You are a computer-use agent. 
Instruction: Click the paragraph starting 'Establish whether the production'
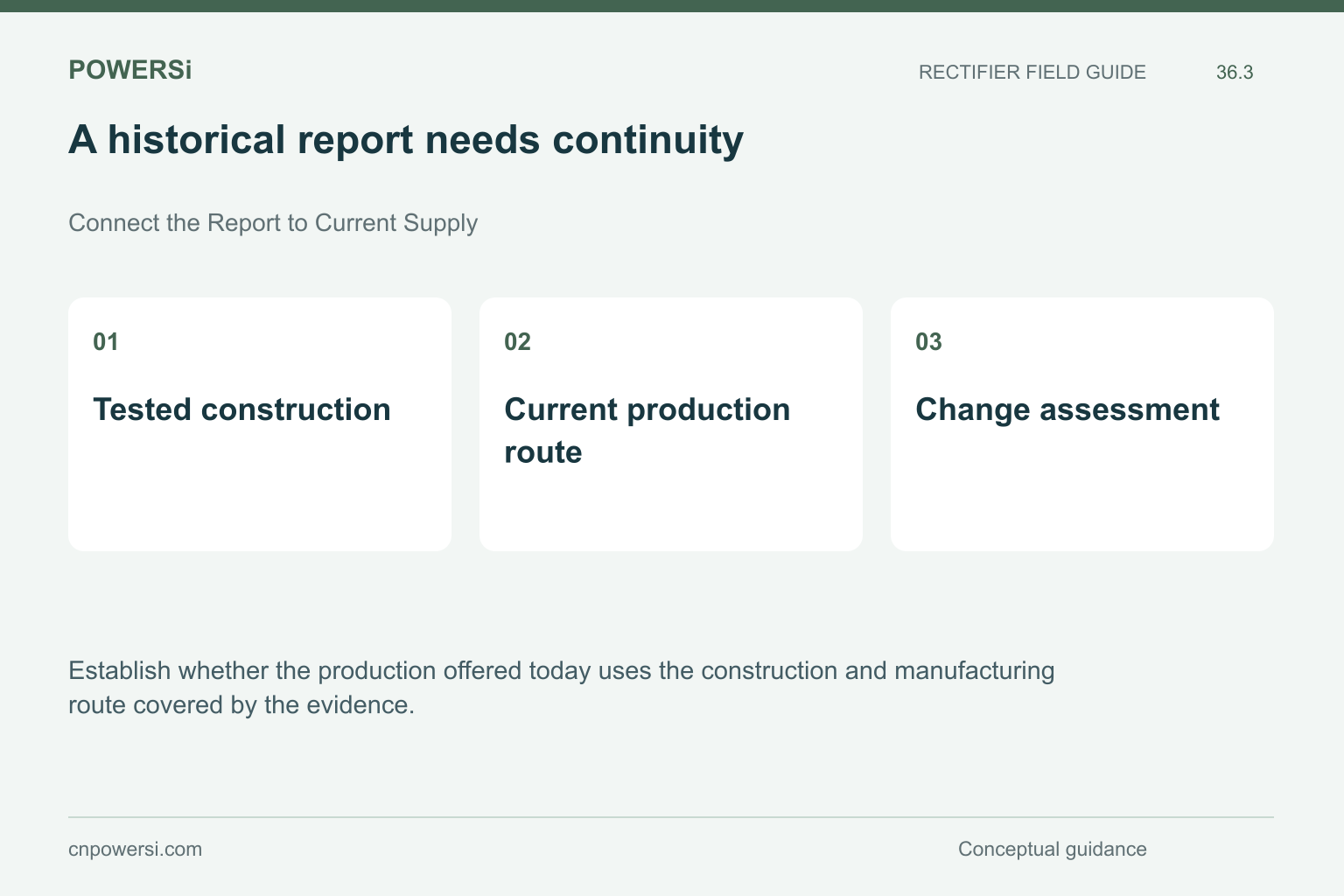(562, 687)
